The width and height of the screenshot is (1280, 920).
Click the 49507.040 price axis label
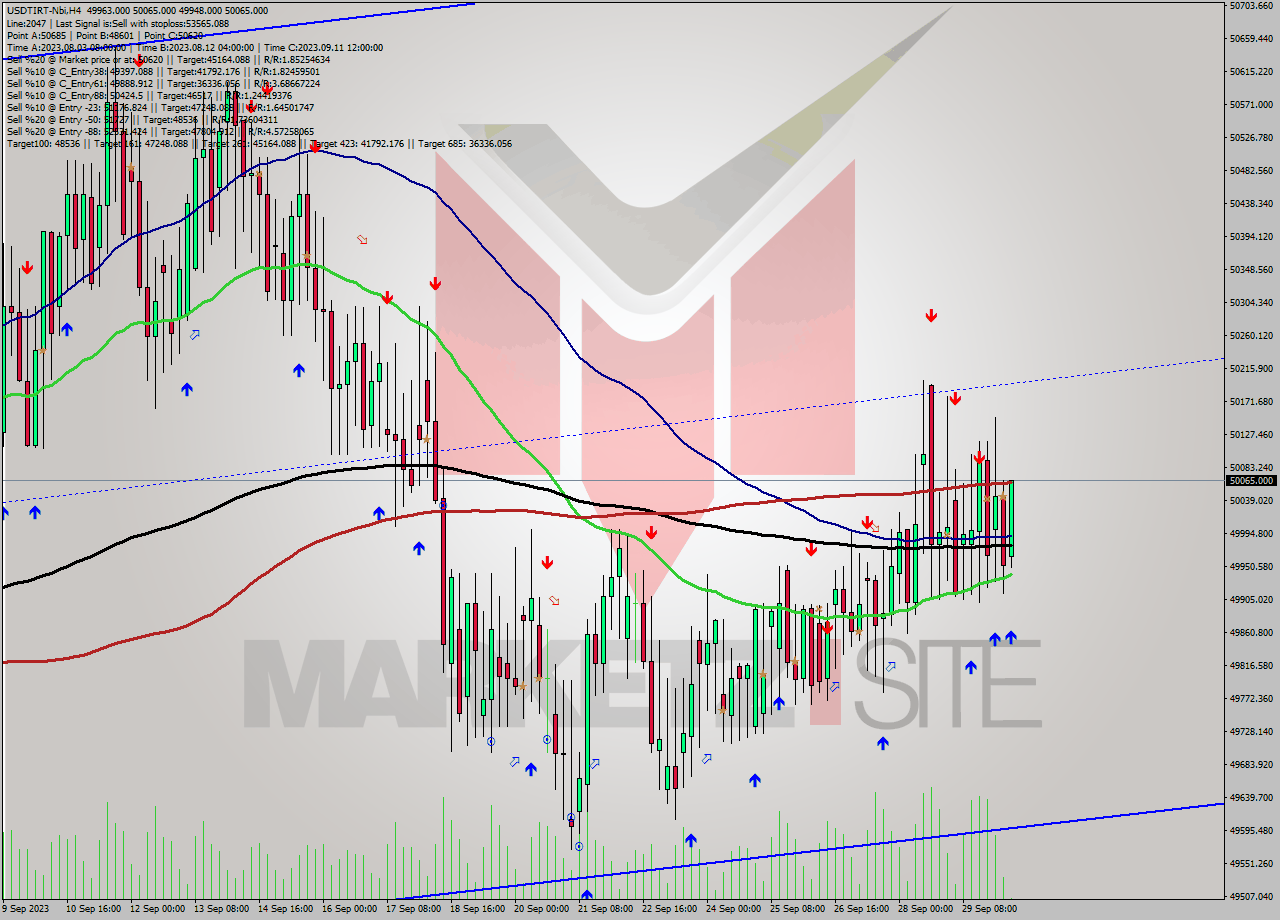[x=1251, y=896]
